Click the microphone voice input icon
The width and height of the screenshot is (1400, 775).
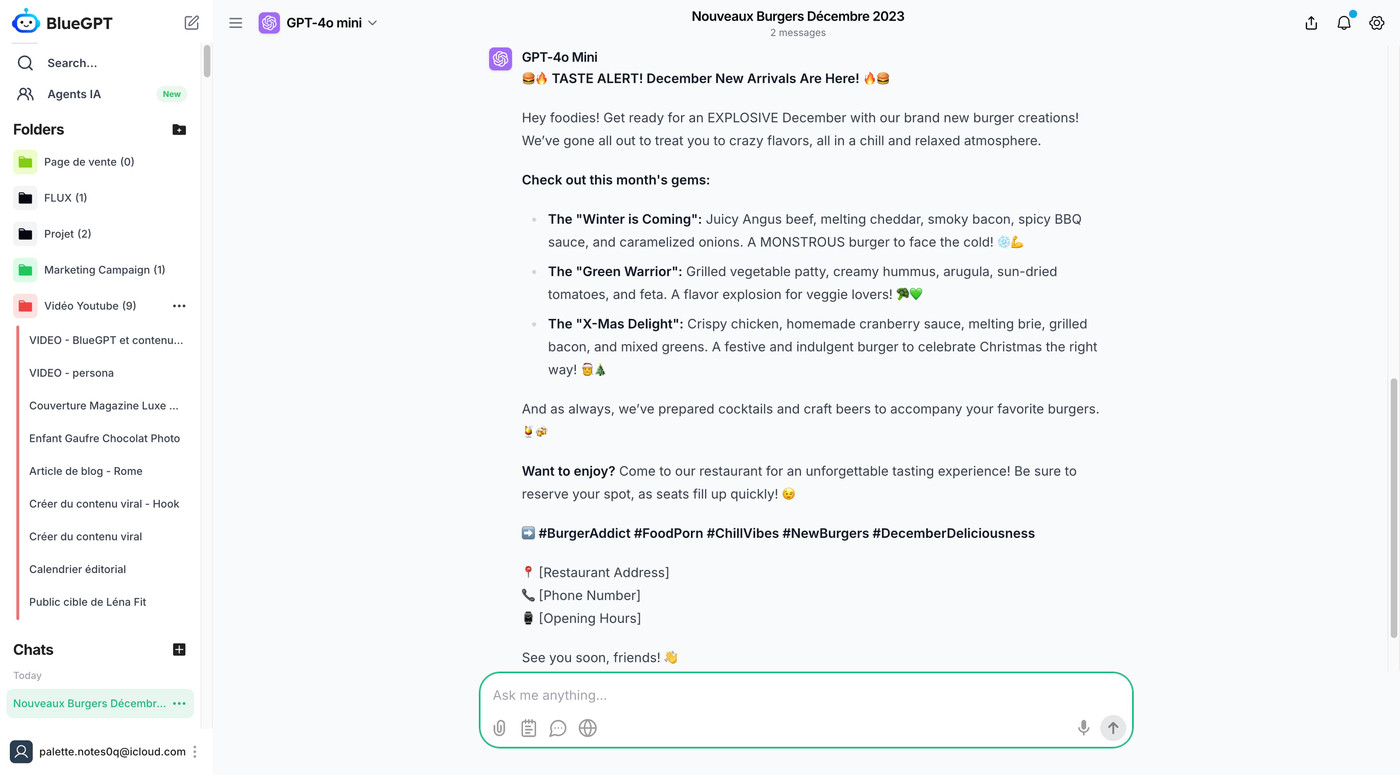click(1083, 728)
